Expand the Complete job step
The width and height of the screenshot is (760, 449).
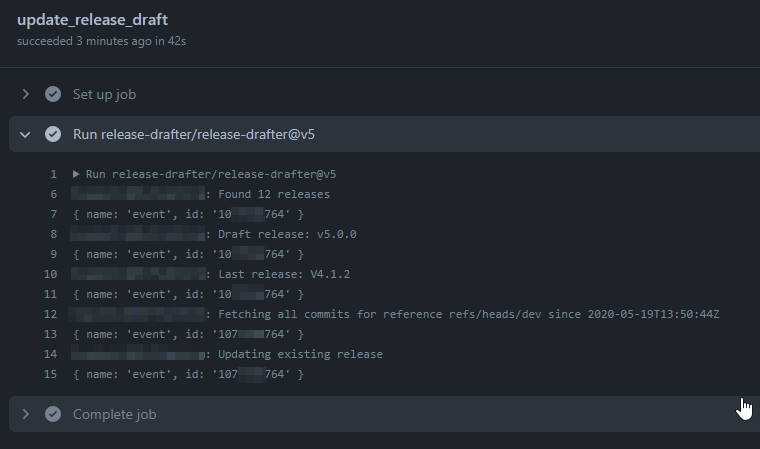point(26,414)
